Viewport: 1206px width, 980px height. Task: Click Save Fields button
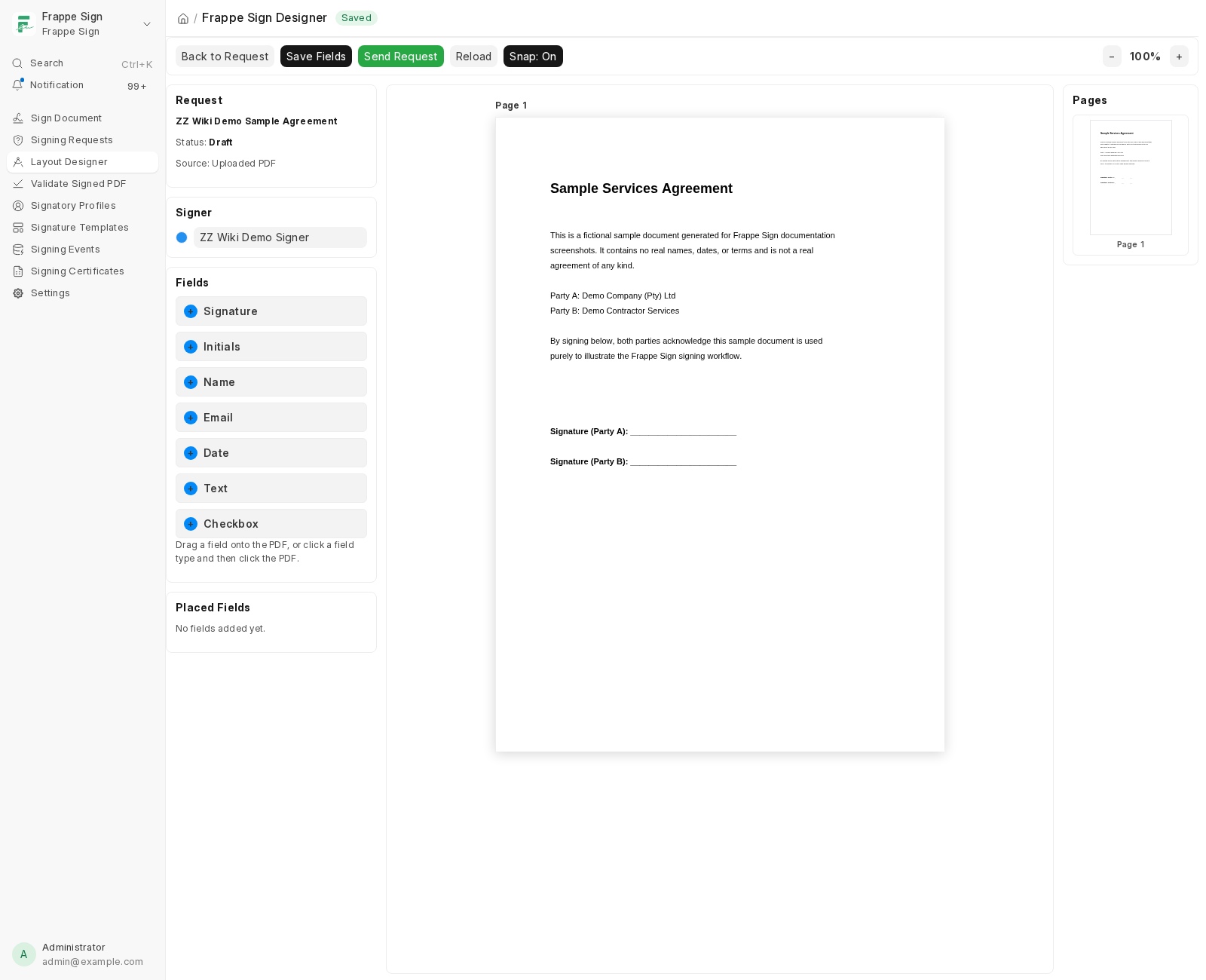(316, 57)
